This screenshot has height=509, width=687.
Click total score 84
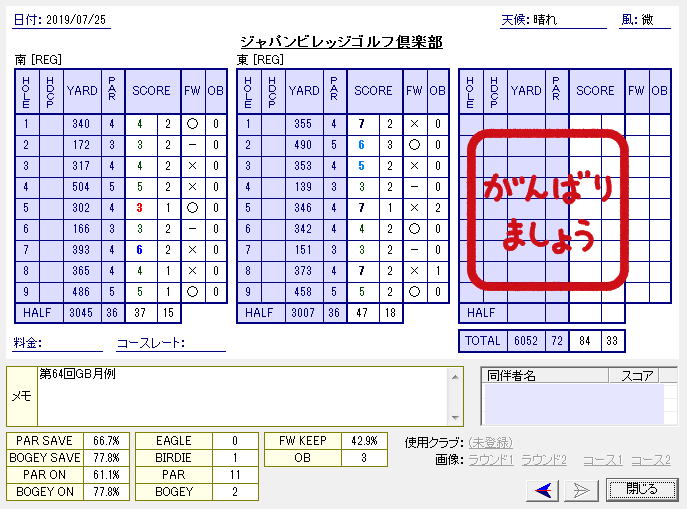[584, 341]
